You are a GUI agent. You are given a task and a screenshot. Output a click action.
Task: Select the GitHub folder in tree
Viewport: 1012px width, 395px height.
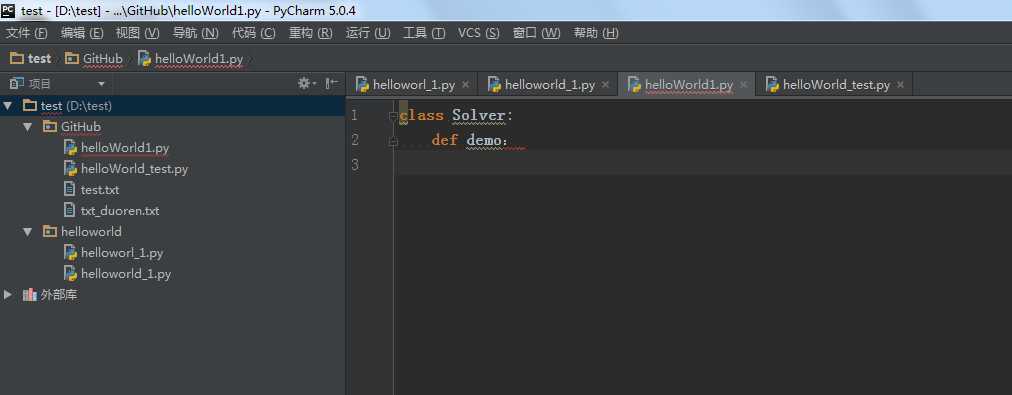pyautogui.click(x=81, y=127)
